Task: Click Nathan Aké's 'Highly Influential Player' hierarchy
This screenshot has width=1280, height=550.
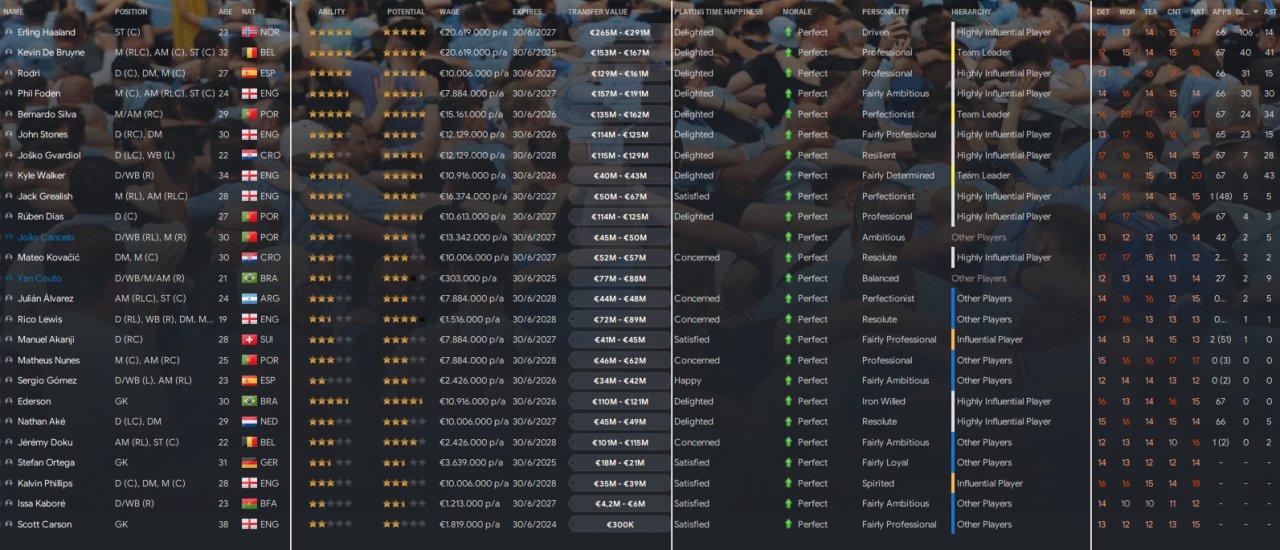Action: click(x=1004, y=421)
